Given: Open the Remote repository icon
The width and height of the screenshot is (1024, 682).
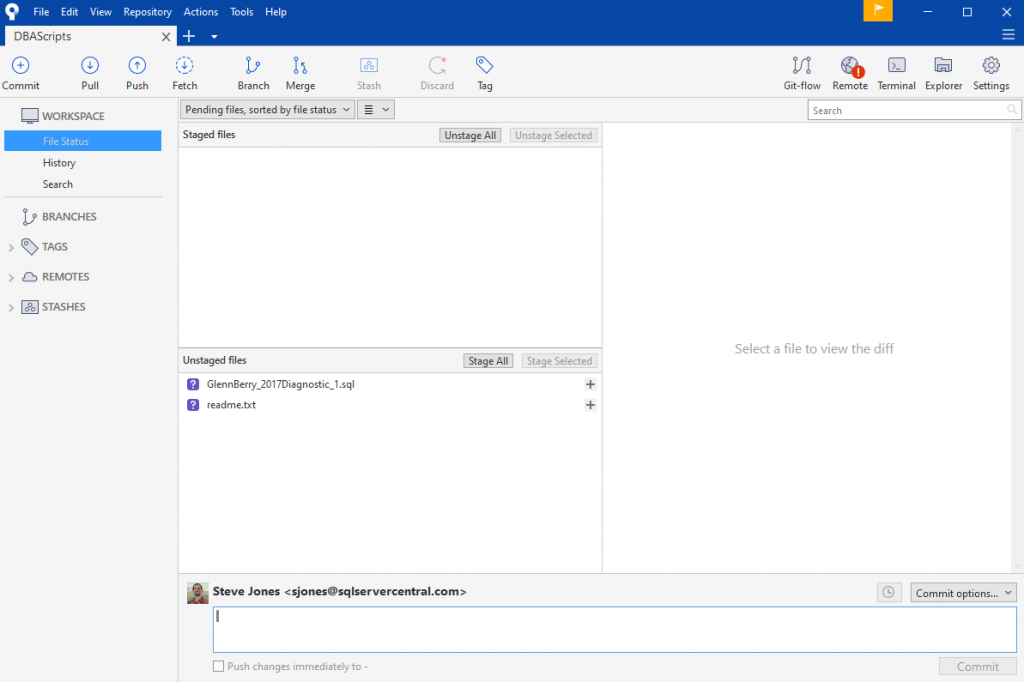Looking at the screenshot, I should 850,72.
